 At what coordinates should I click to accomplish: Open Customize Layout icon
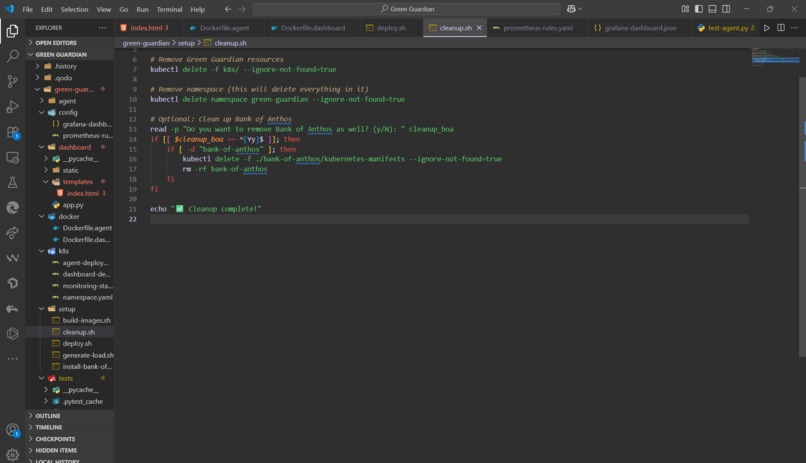point(685,9)
